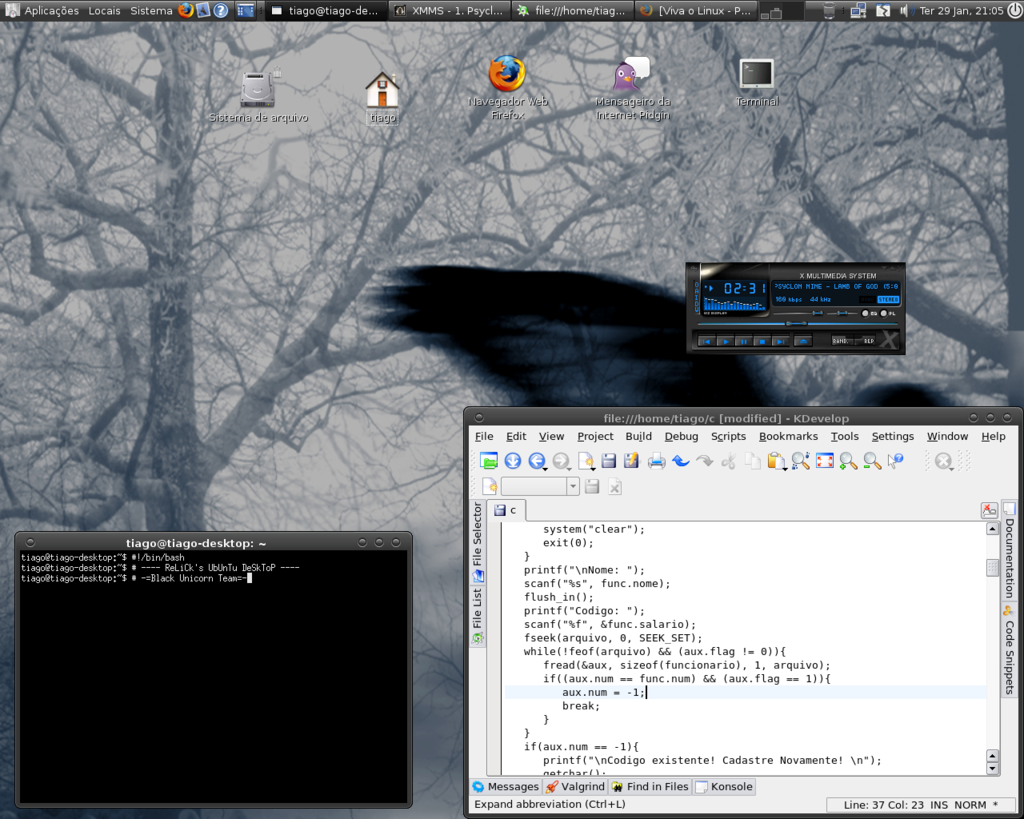Open the Pidgin Internet messenger desktop icon

632,89
